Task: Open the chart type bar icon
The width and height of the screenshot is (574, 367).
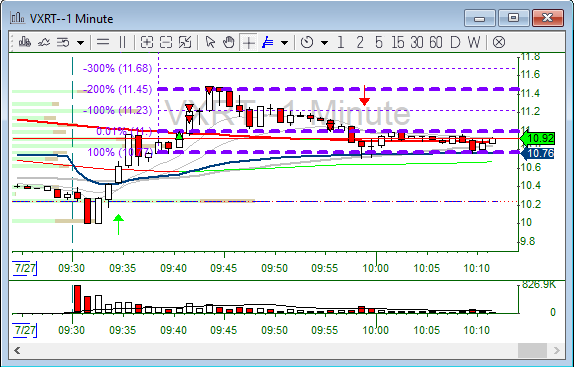Action: [x=25, y=42]
